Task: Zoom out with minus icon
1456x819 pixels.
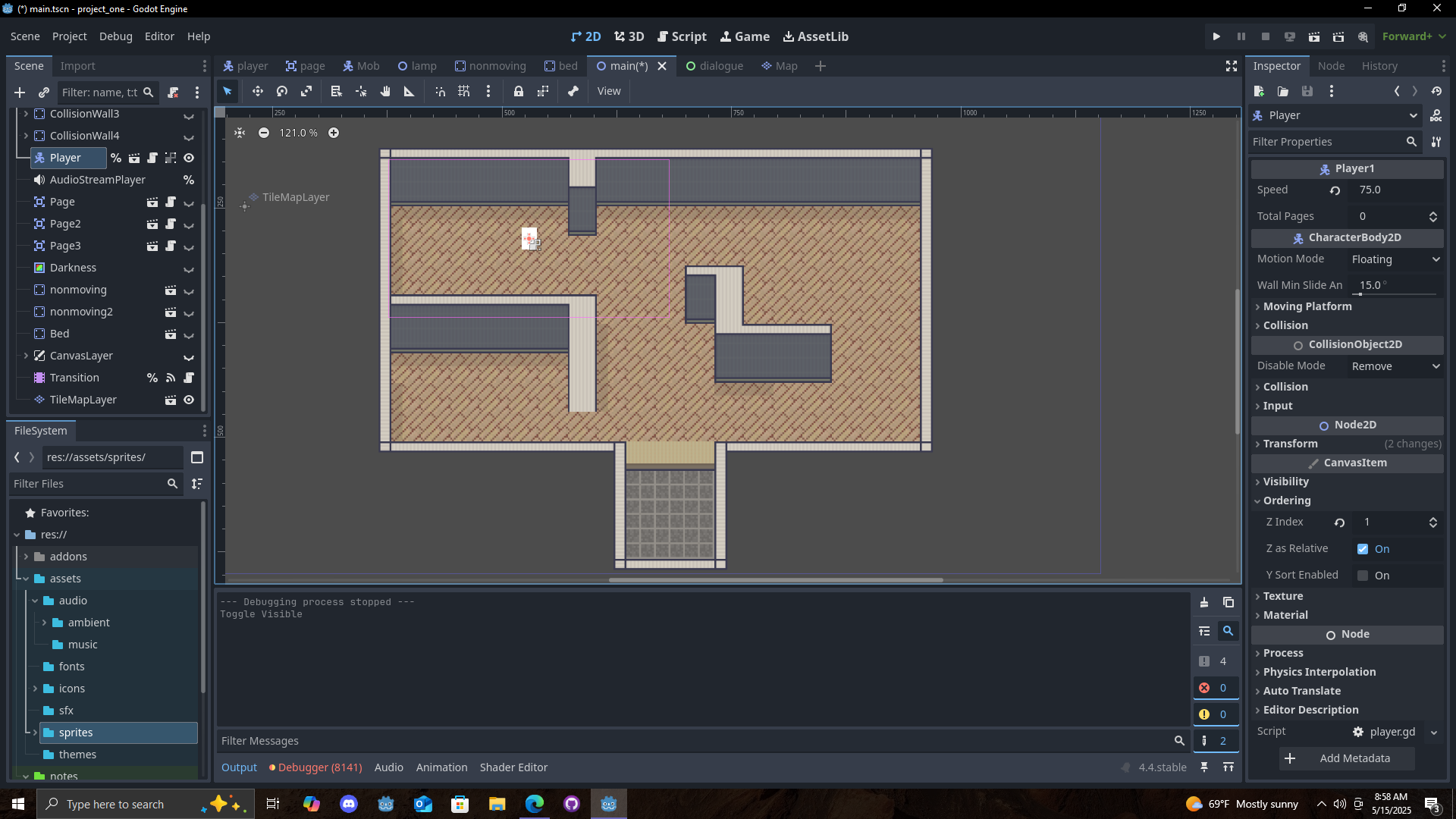Action: tap(264, 133)
